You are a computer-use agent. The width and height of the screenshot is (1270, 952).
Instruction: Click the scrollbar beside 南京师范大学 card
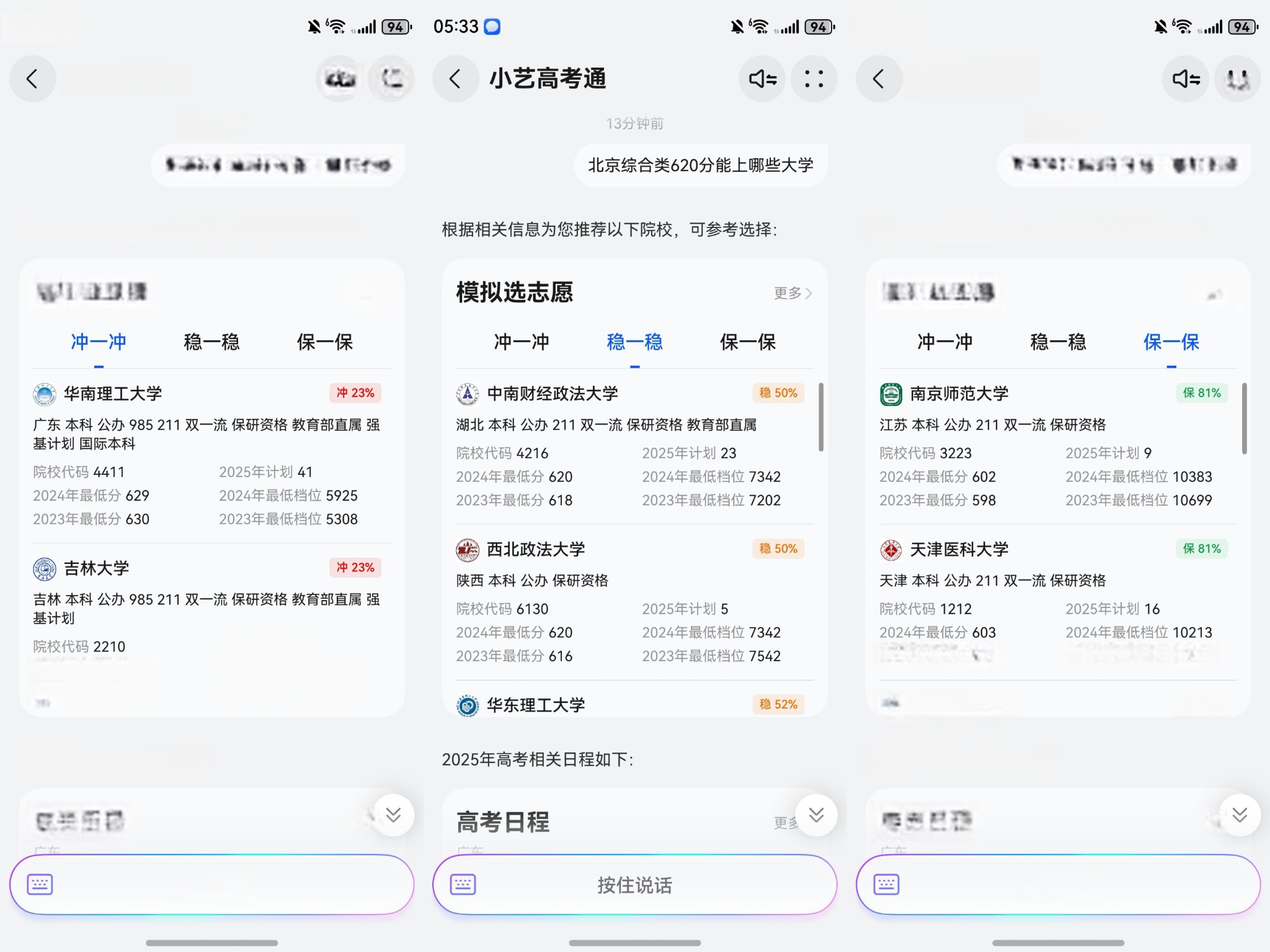[x=1244, y=418]
